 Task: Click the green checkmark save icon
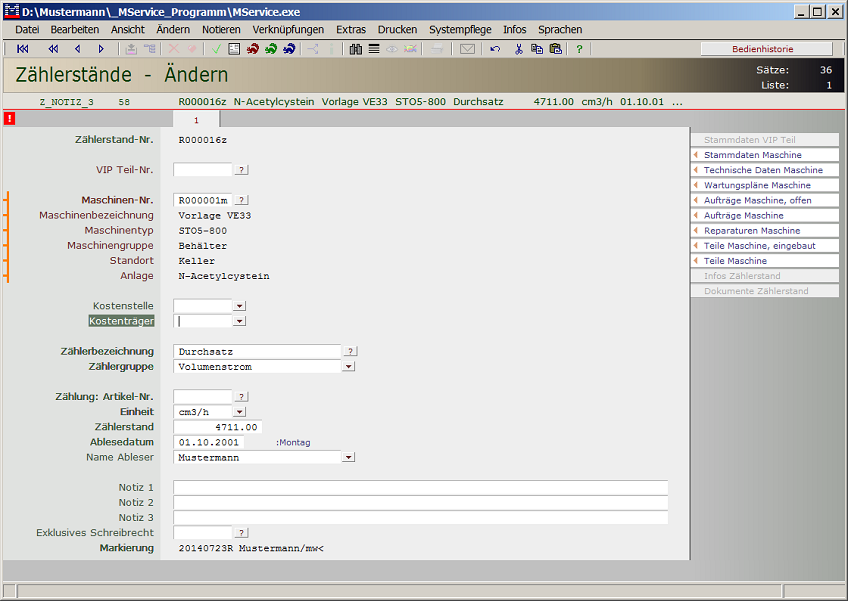(x=216, y=49)
